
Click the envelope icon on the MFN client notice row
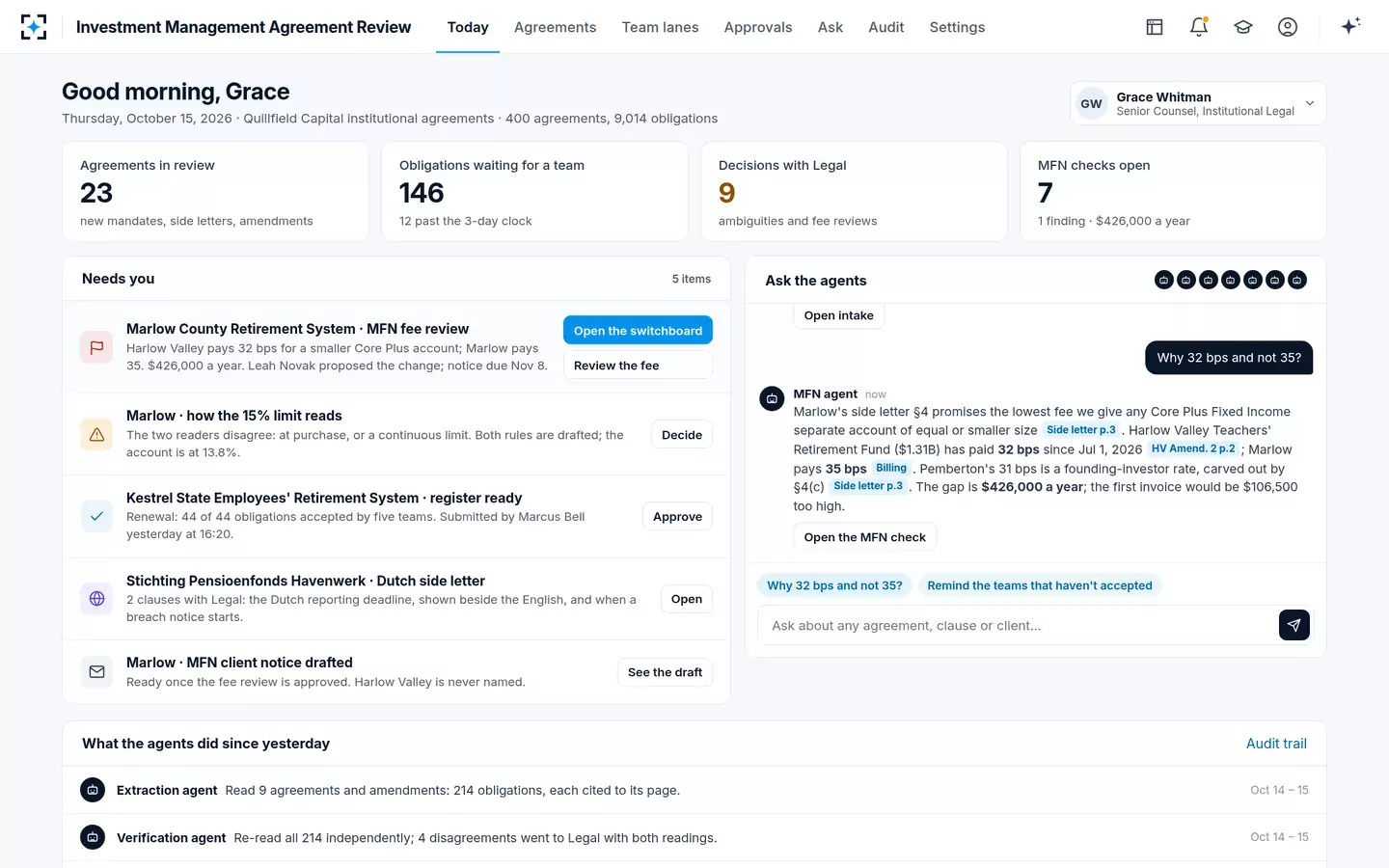[x=96, y=671]
